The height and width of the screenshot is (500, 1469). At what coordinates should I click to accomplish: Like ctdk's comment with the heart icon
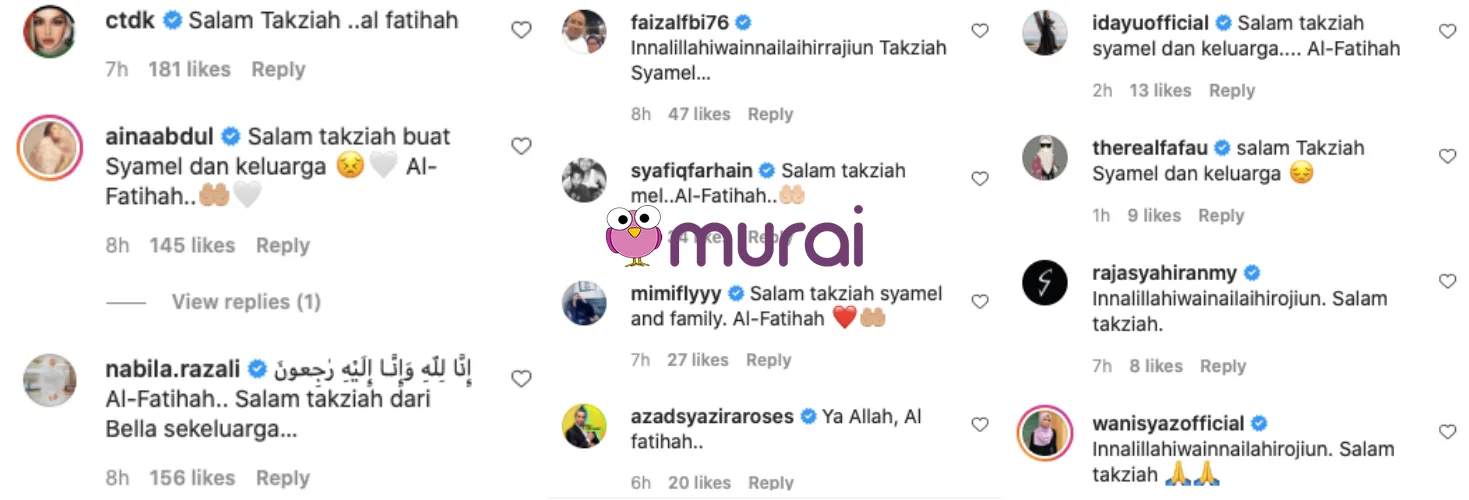pos(521,30)
